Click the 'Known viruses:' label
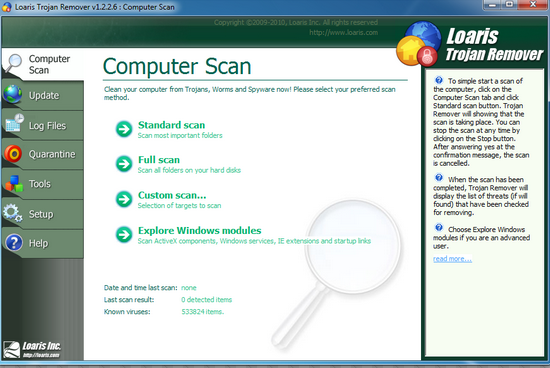 point(127,312)
